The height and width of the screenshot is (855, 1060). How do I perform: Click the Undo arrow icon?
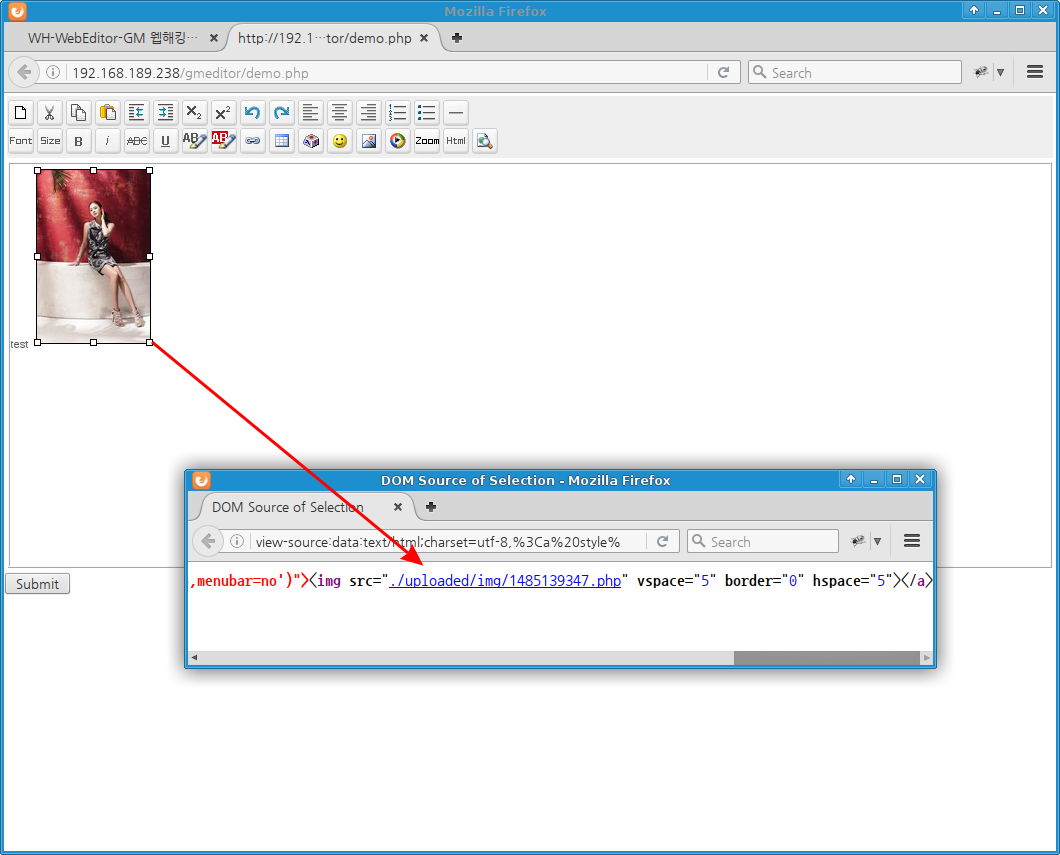(x=253, y=112)
